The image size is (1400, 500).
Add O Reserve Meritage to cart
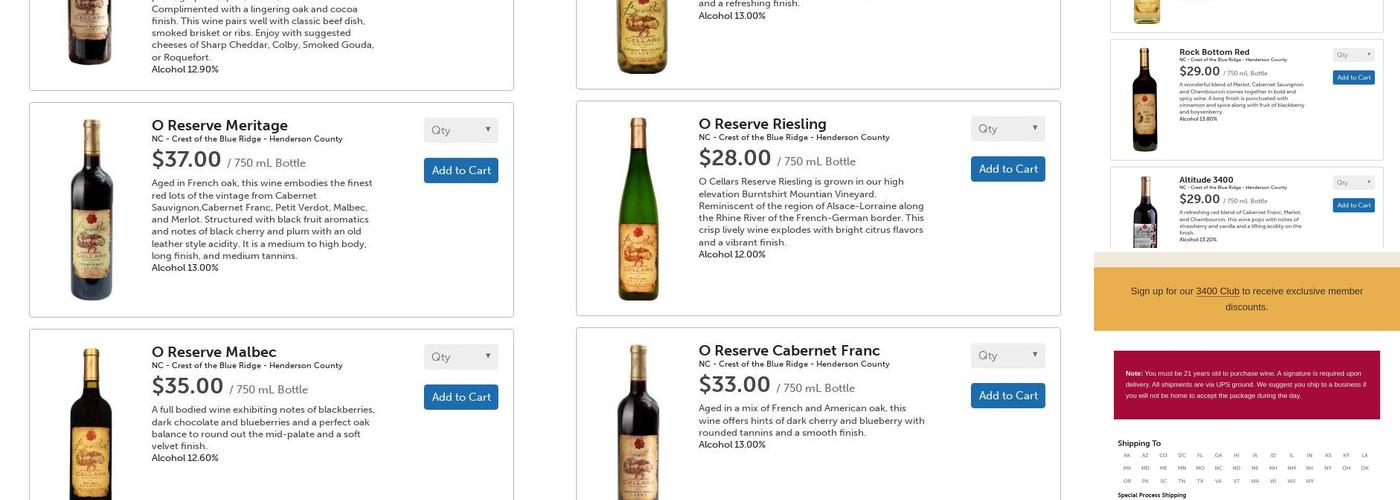pos(461,171)
